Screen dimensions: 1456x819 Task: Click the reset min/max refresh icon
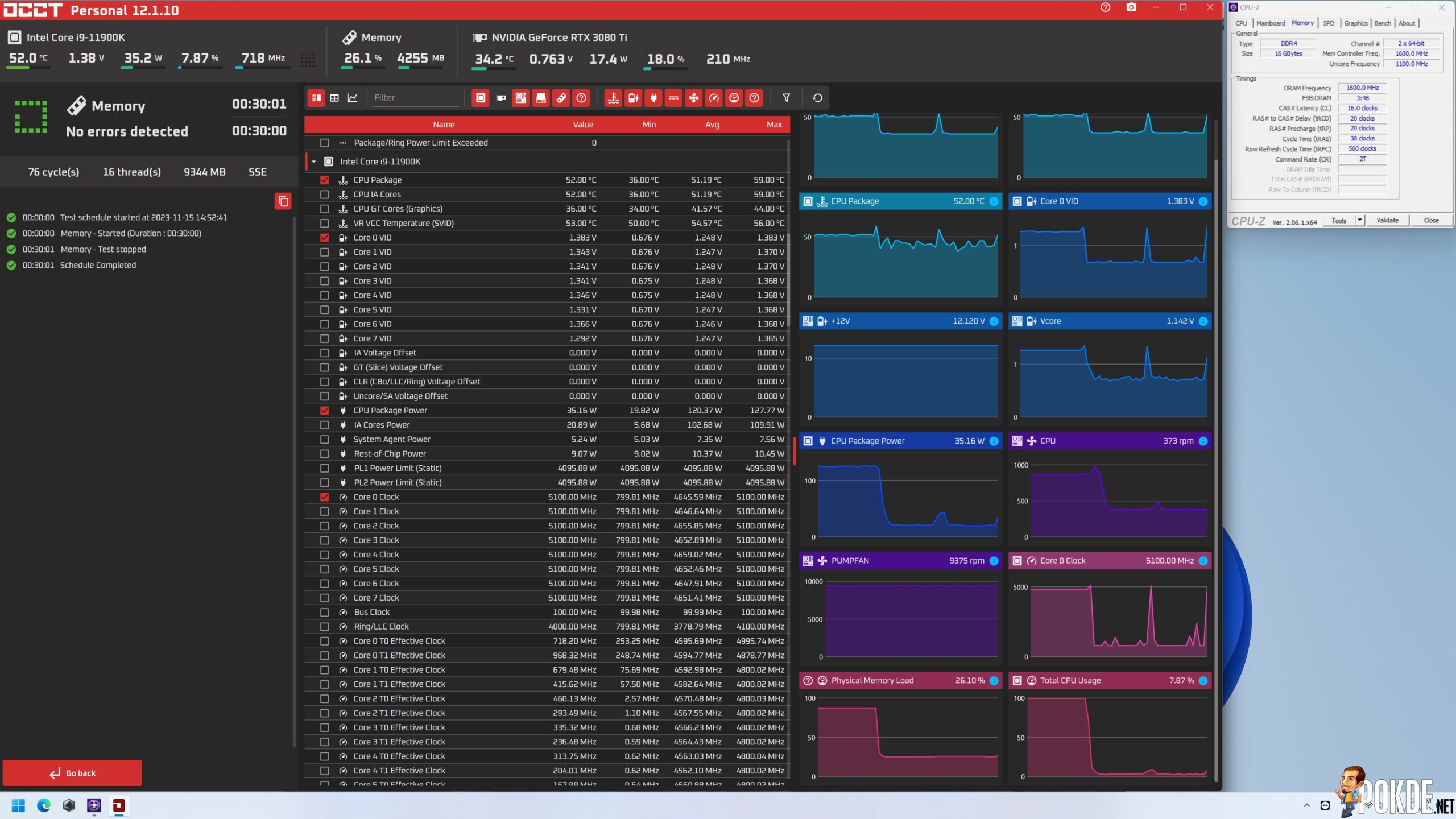point(817,98)
